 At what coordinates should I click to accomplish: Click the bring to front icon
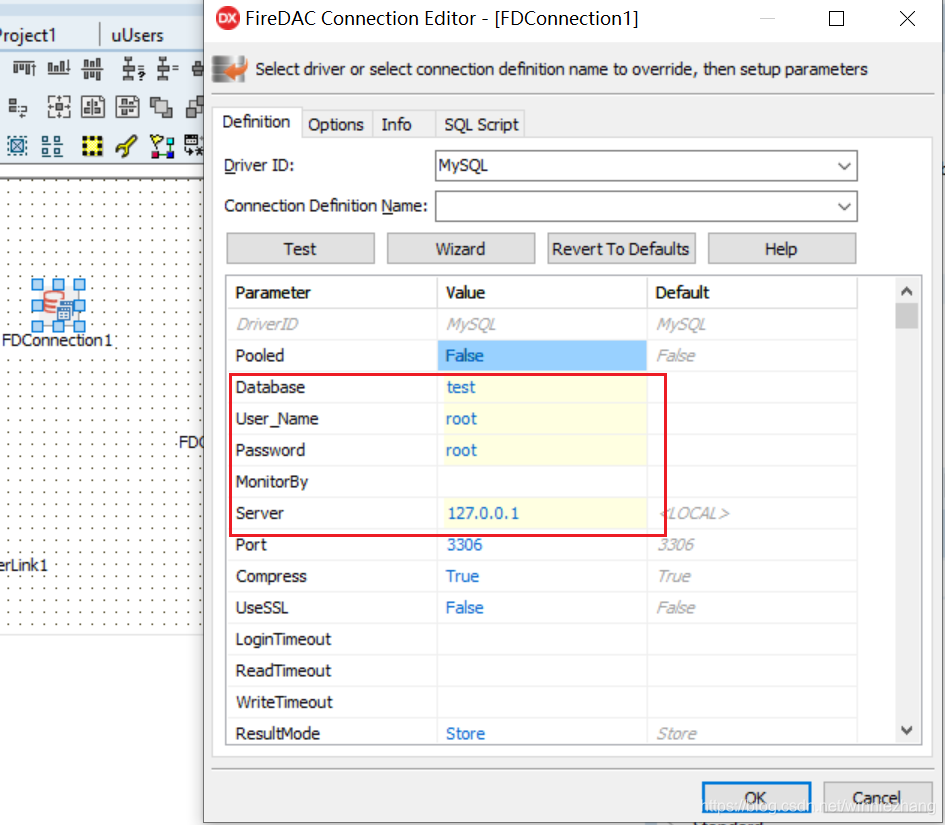point(161,107)
